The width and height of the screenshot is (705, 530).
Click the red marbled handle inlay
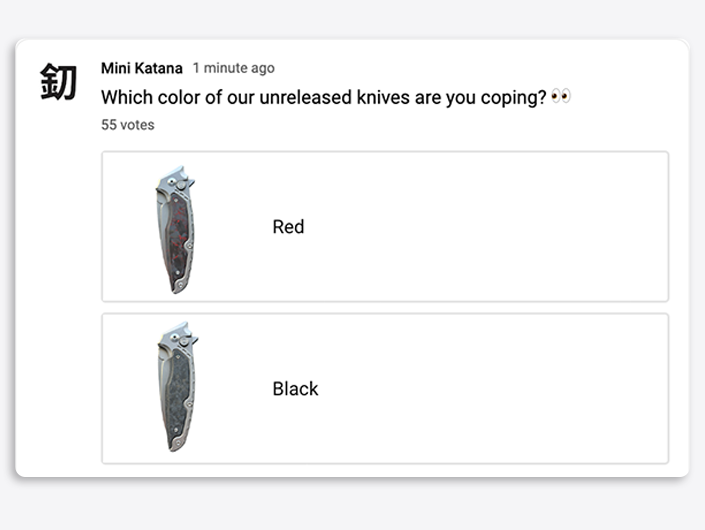[177, 238]
